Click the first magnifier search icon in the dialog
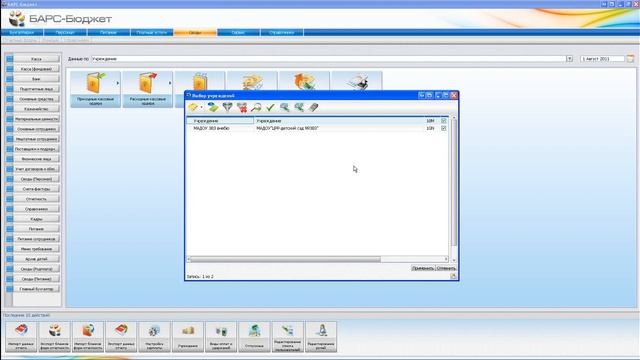Screen dimensions: 640x360 [x=284, y=107]
